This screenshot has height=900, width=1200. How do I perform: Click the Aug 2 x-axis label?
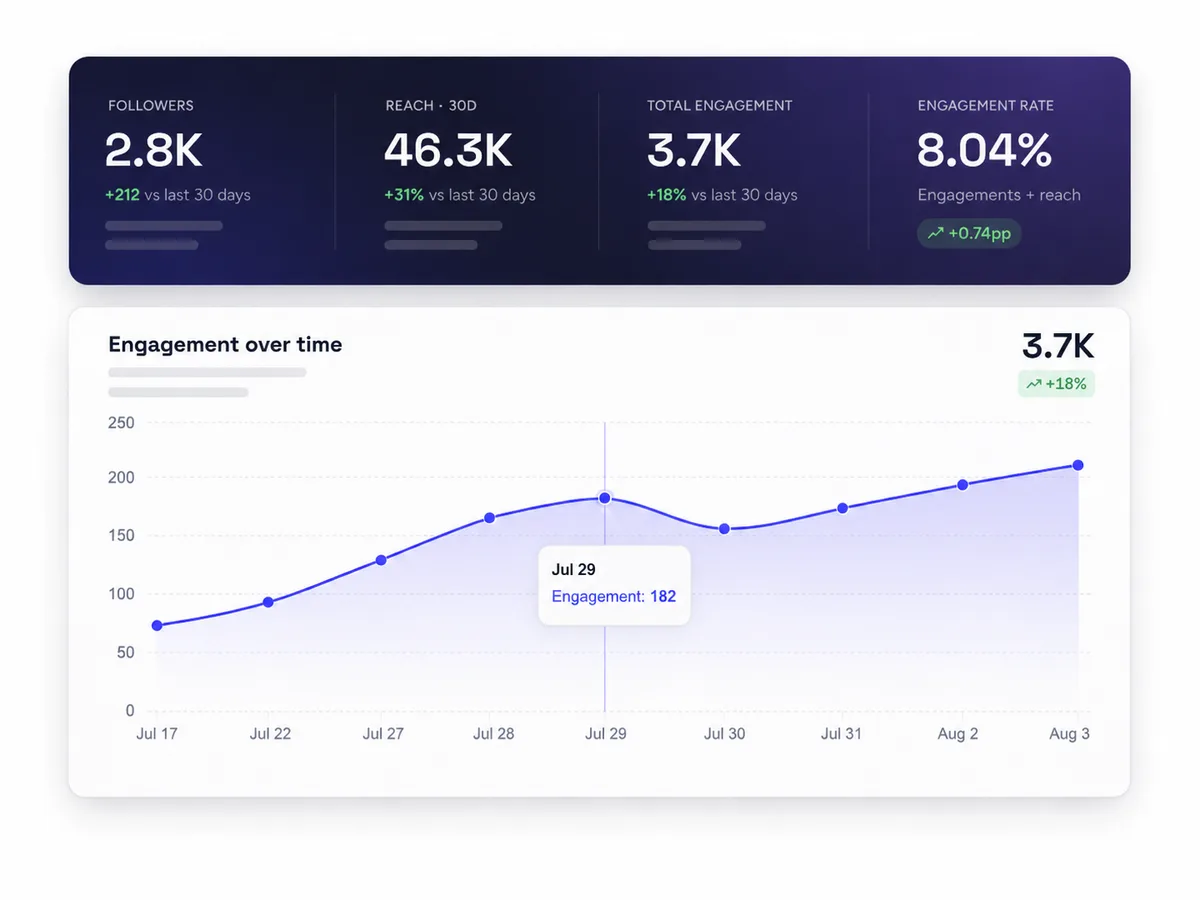tap(958, 734)
